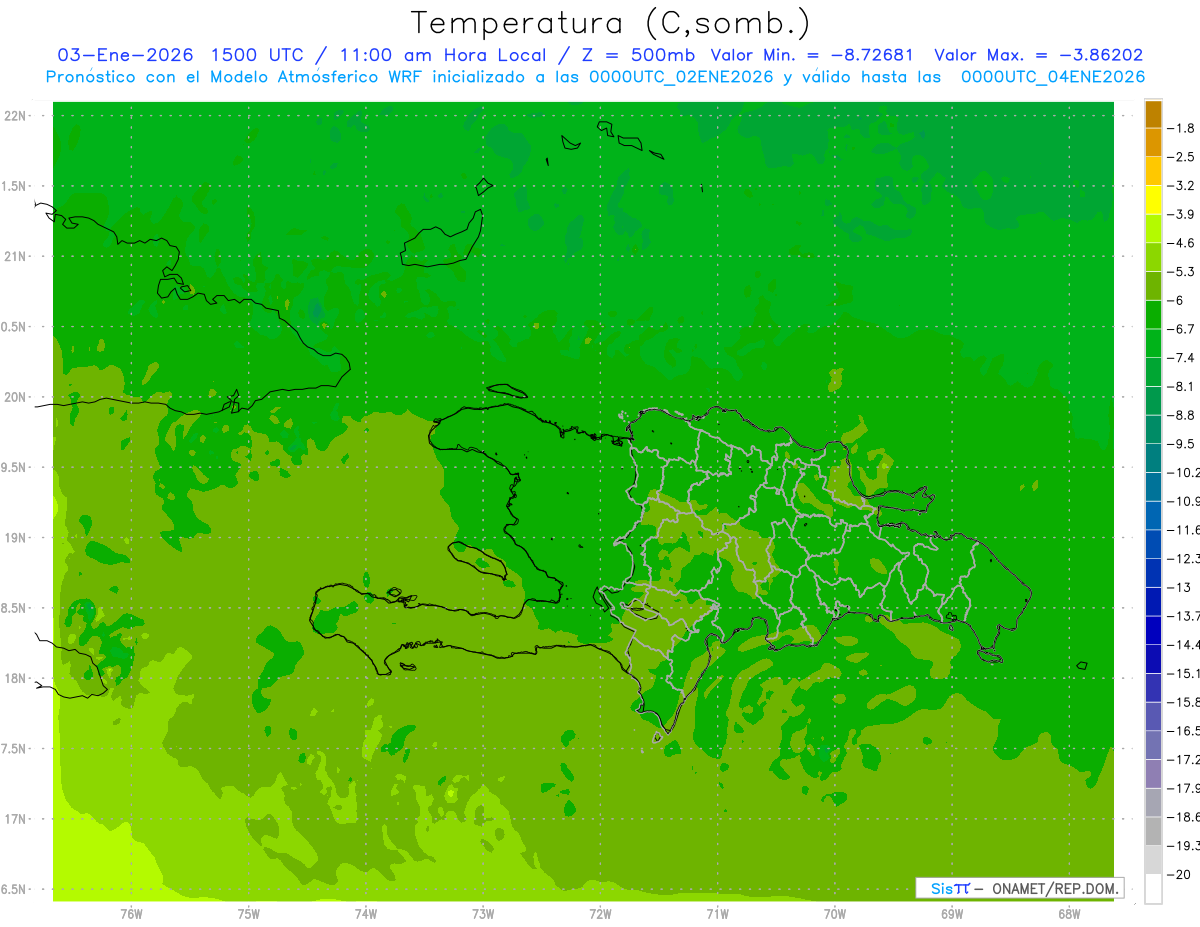Pick the amber swatch between -2.5 and -3.2
Screen dimensions: 1200x927
1153,171
